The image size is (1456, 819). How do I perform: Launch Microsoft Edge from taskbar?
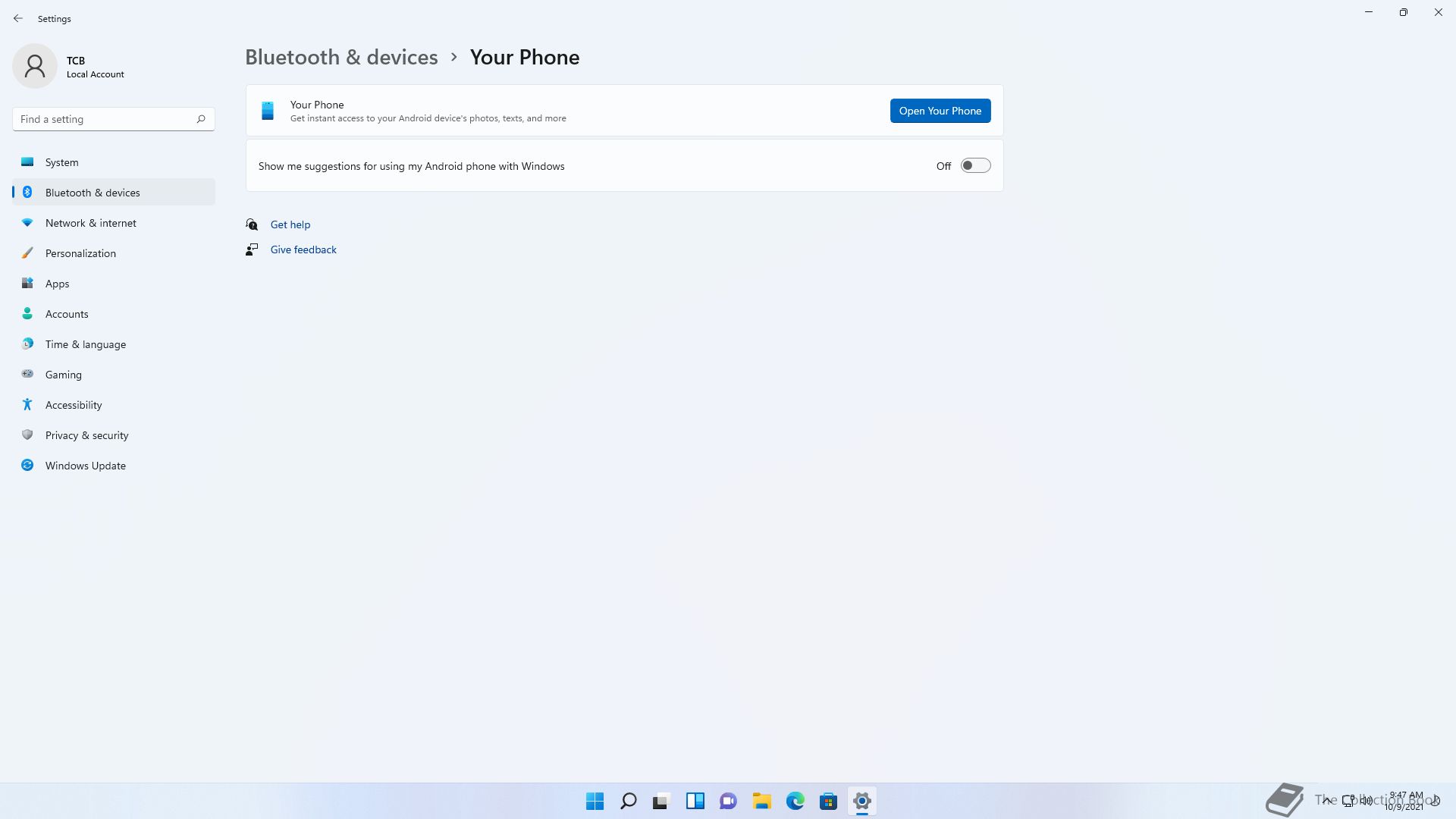795,801
